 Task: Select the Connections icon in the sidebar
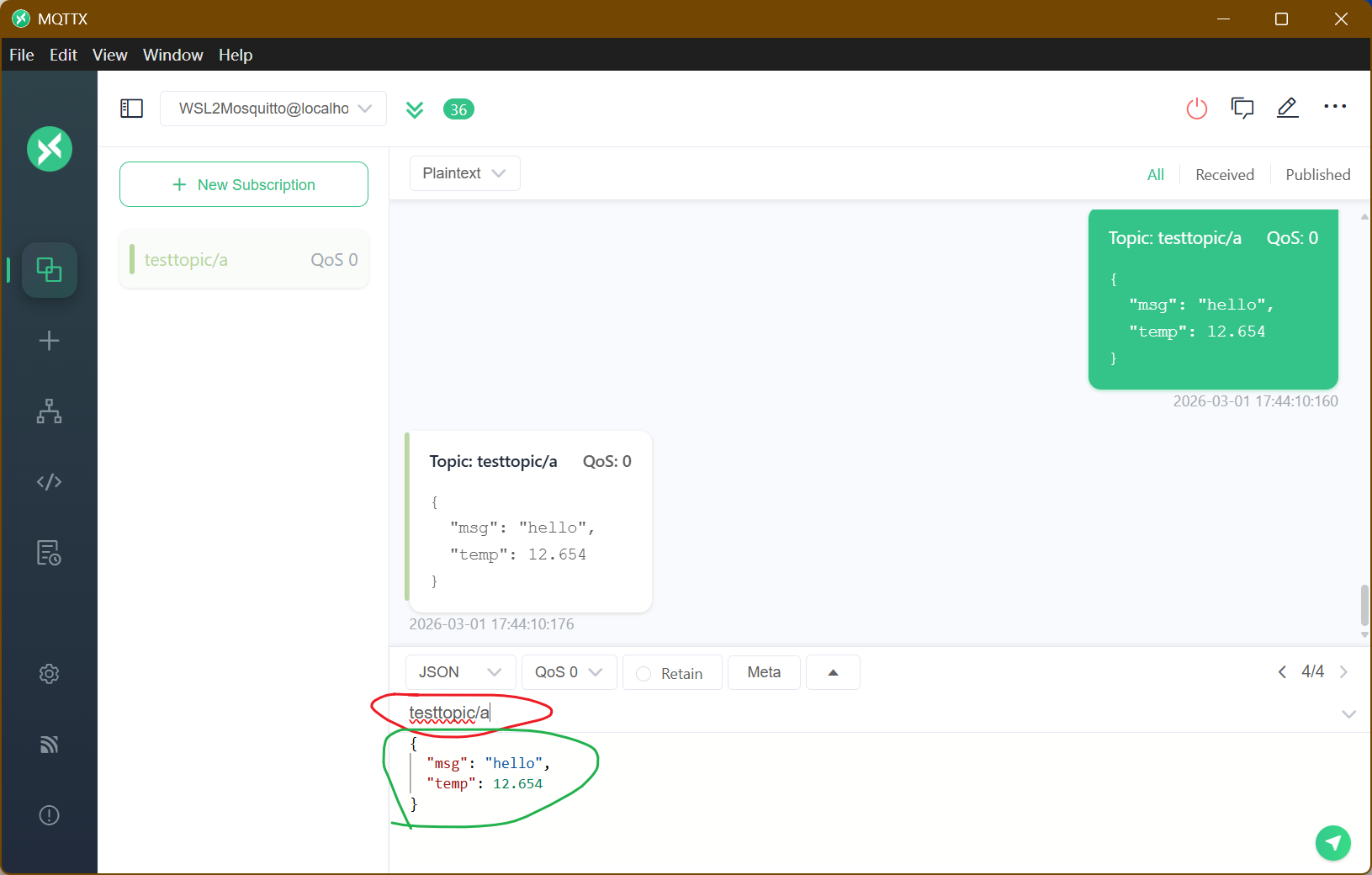(49, 270)
